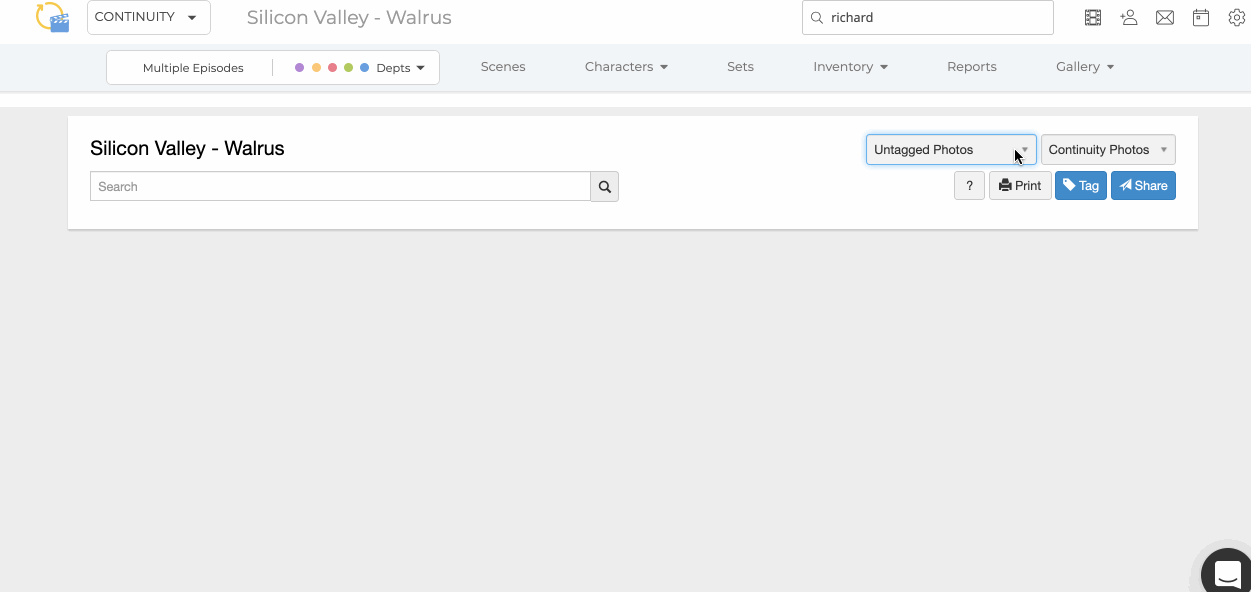Viewport: 1251px width, 592px height.
Task: Click the blue Tag button
Action: click(x=1081, y=185)
